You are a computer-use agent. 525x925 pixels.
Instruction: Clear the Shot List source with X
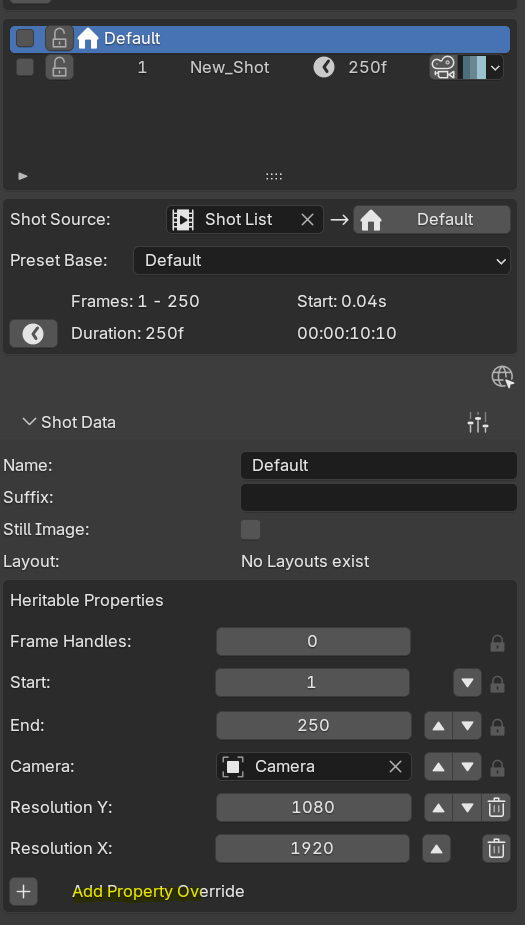click(307, 219)
